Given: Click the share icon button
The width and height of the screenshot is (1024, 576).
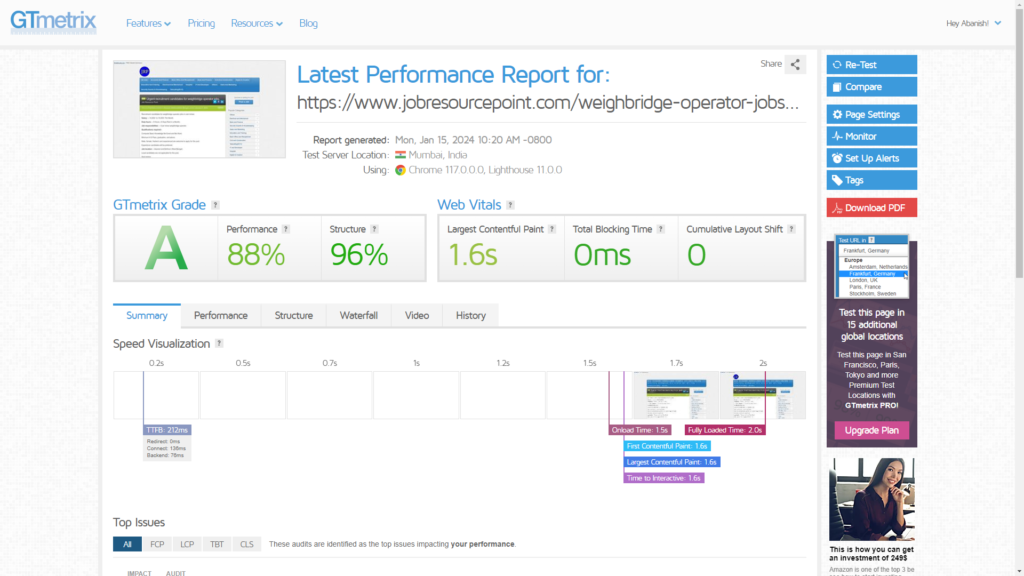Looking at the screenshot, I should tap(795, 64).
